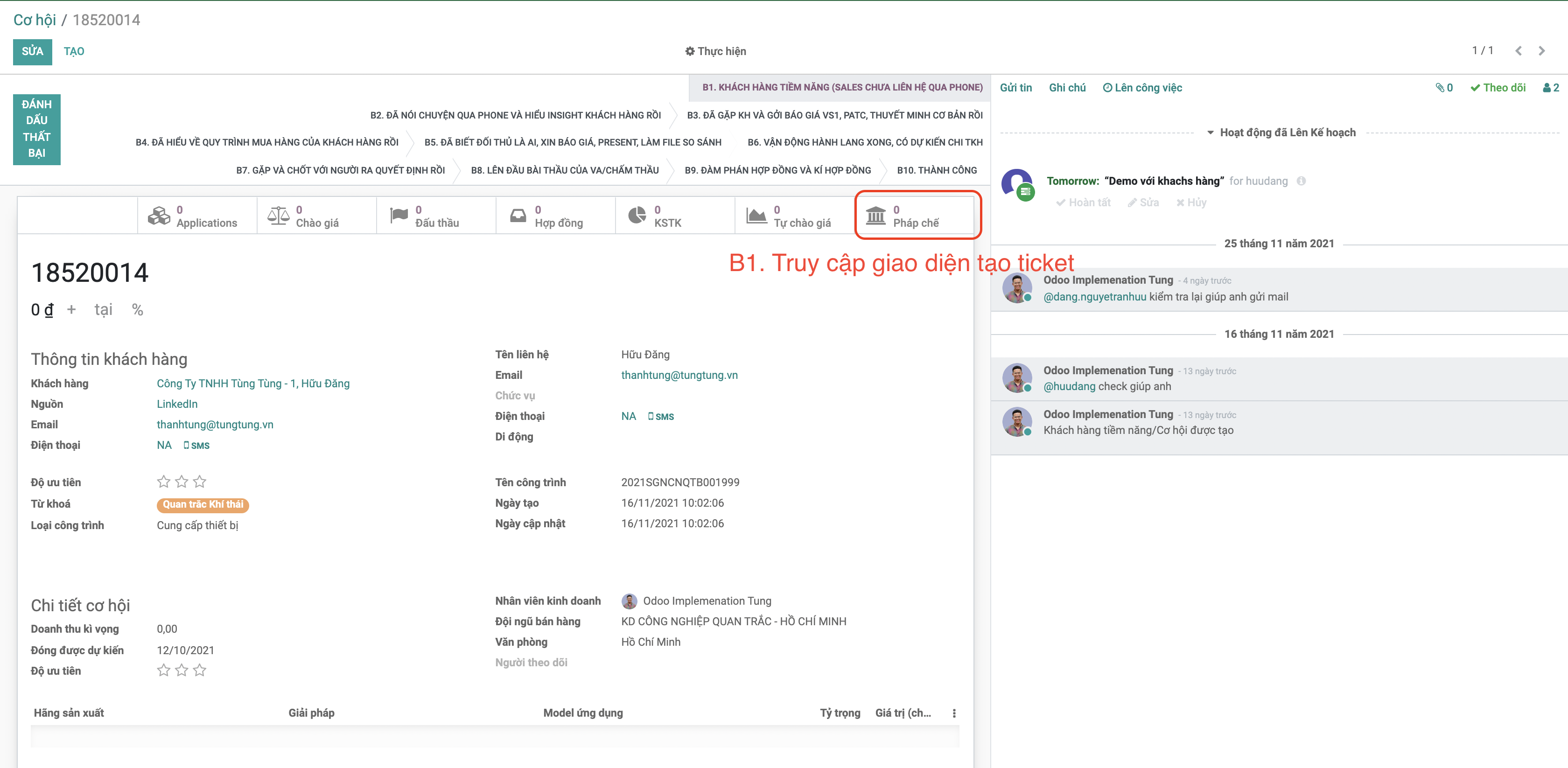Click the Chào giá balance scale icon

pyautogui.click(x=278, y=216)
